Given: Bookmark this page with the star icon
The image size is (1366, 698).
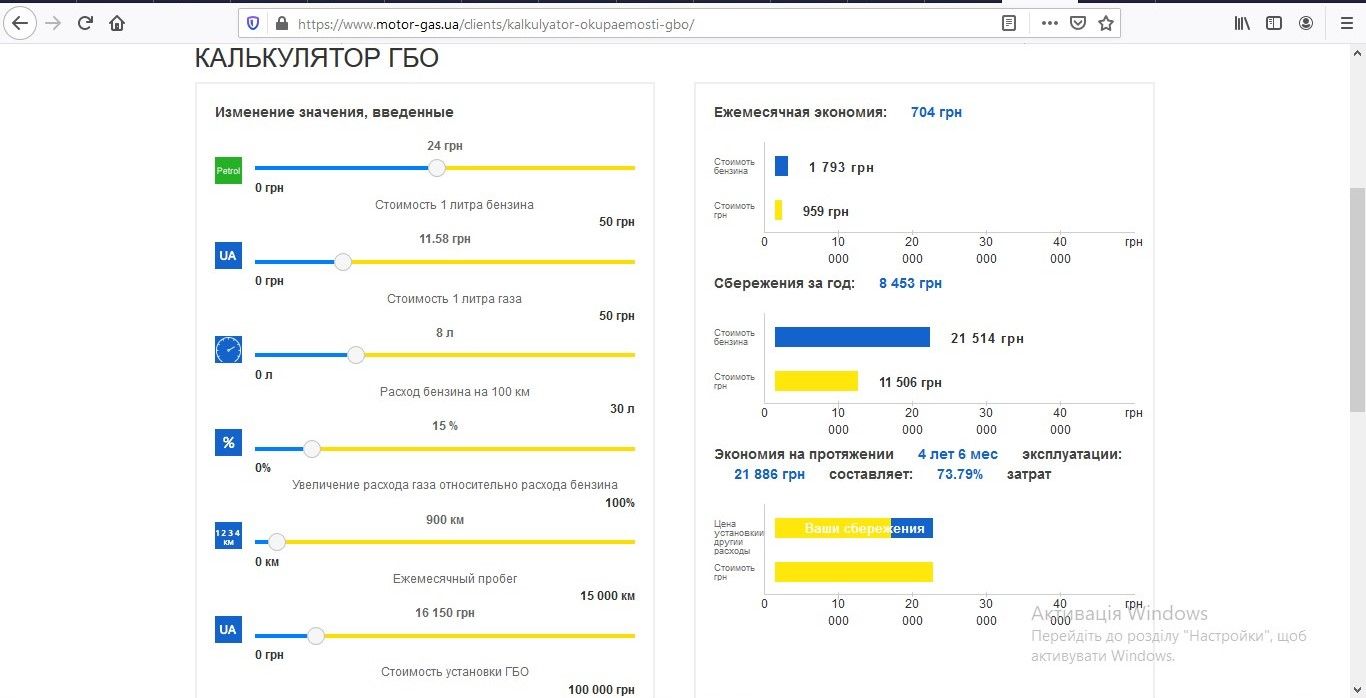Looking at the screenshot, I should click(1105, 23).
